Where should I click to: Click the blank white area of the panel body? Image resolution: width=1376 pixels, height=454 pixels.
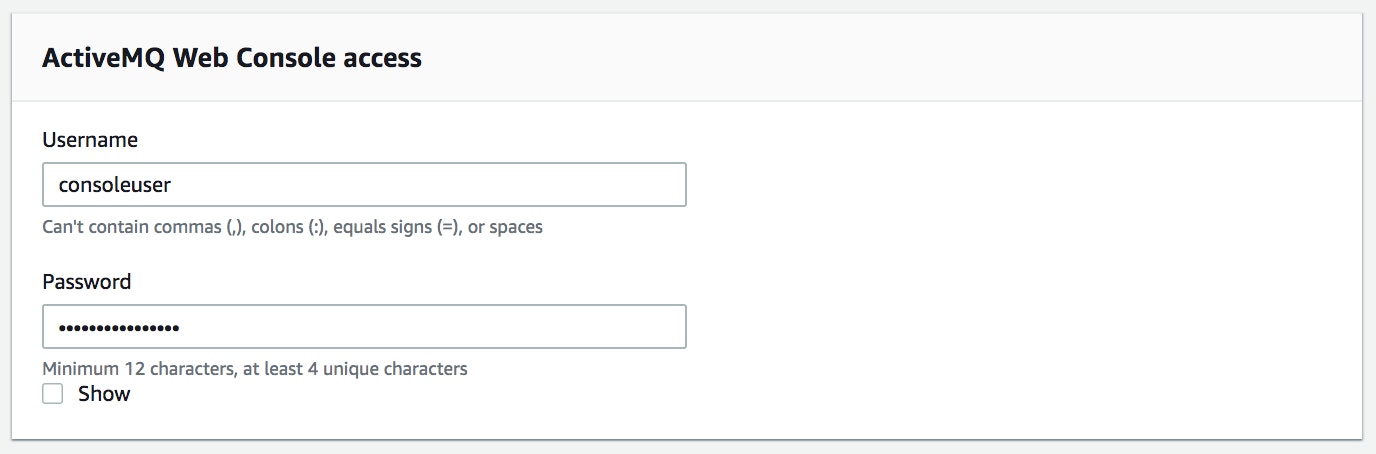pyautogui.click(x=1020, y=270)
